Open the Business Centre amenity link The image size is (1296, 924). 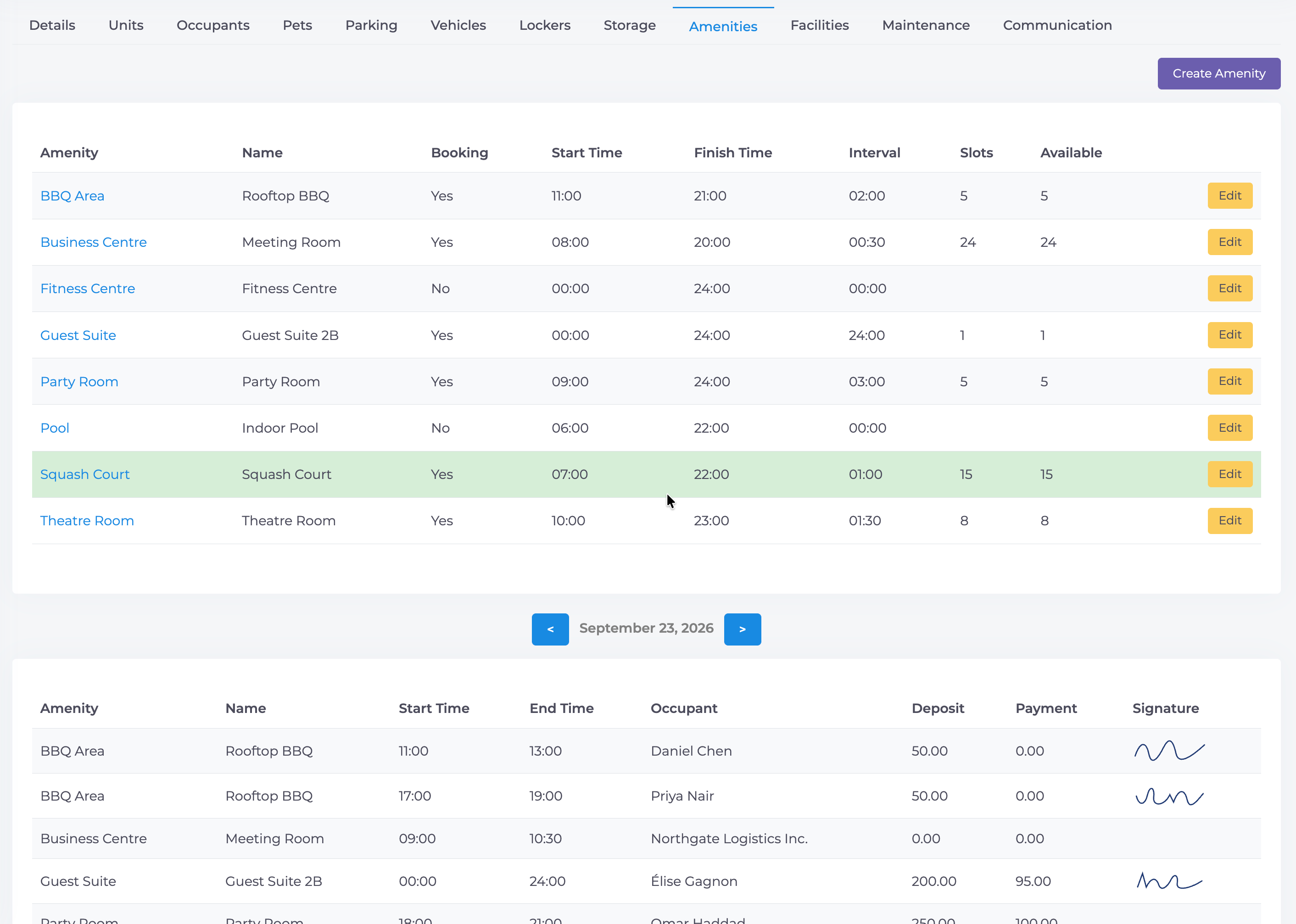pyautogui.click(x=93, y=242)
